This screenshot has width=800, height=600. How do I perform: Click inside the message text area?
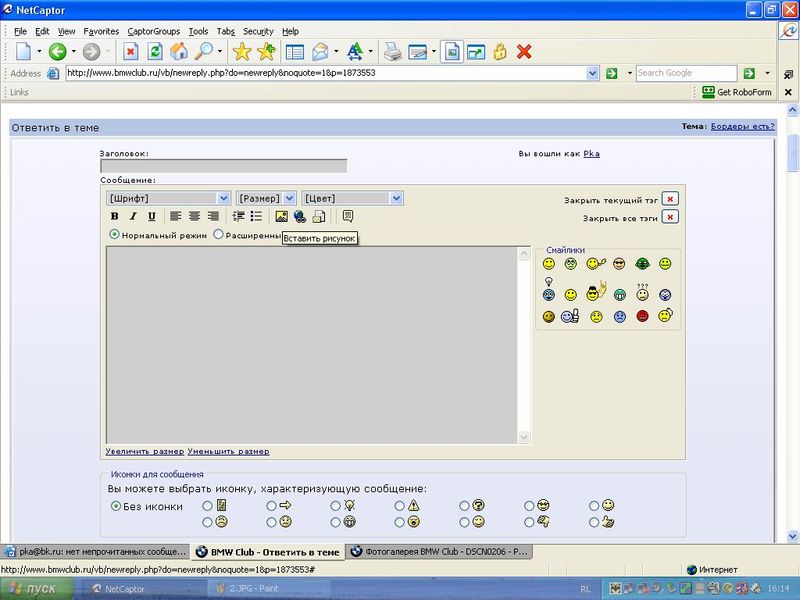tap(312, 345)
